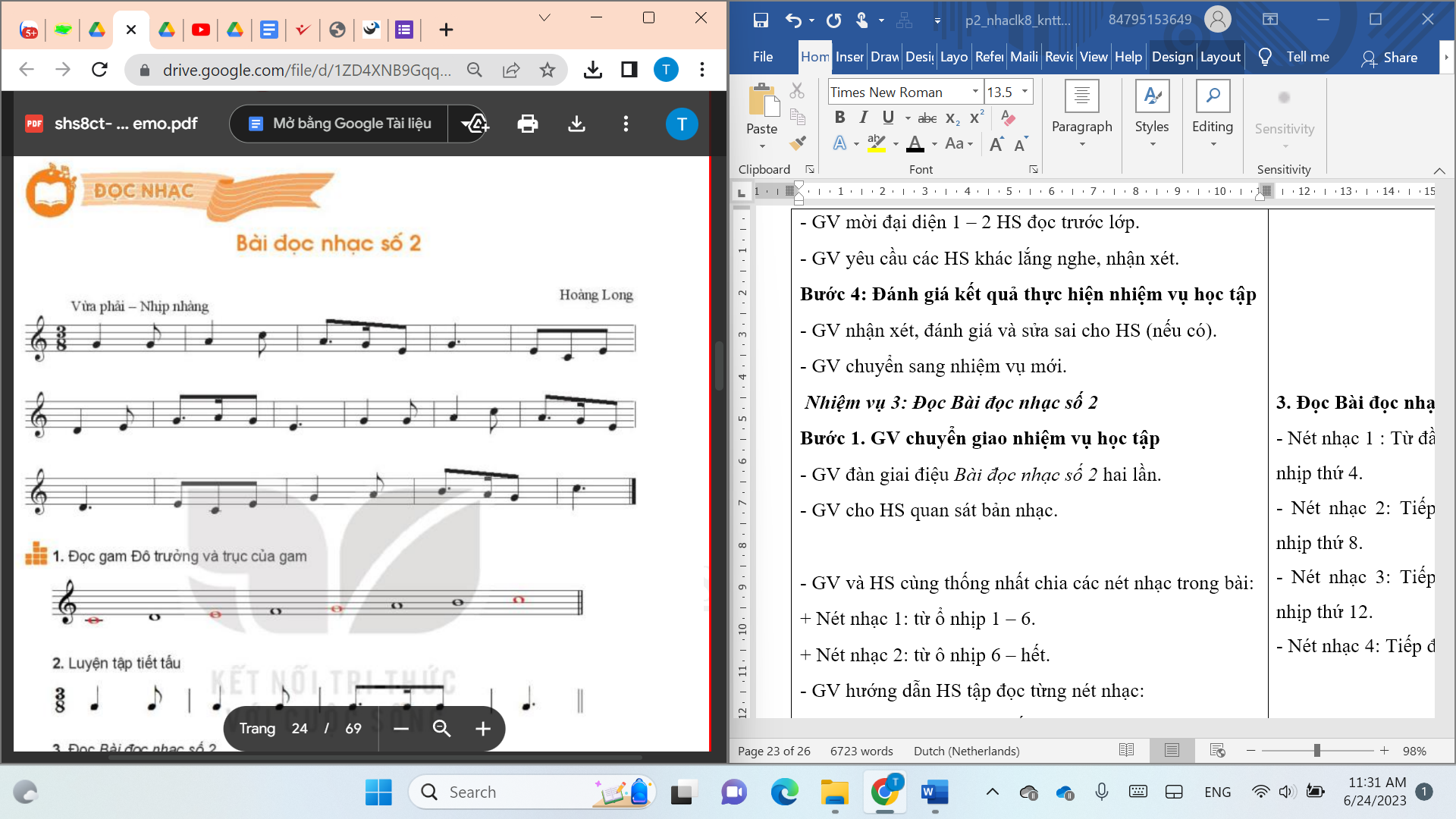Click the PDF page number 24 field
The width and height of the screenshot is (1456, 819).
point(300,729)
